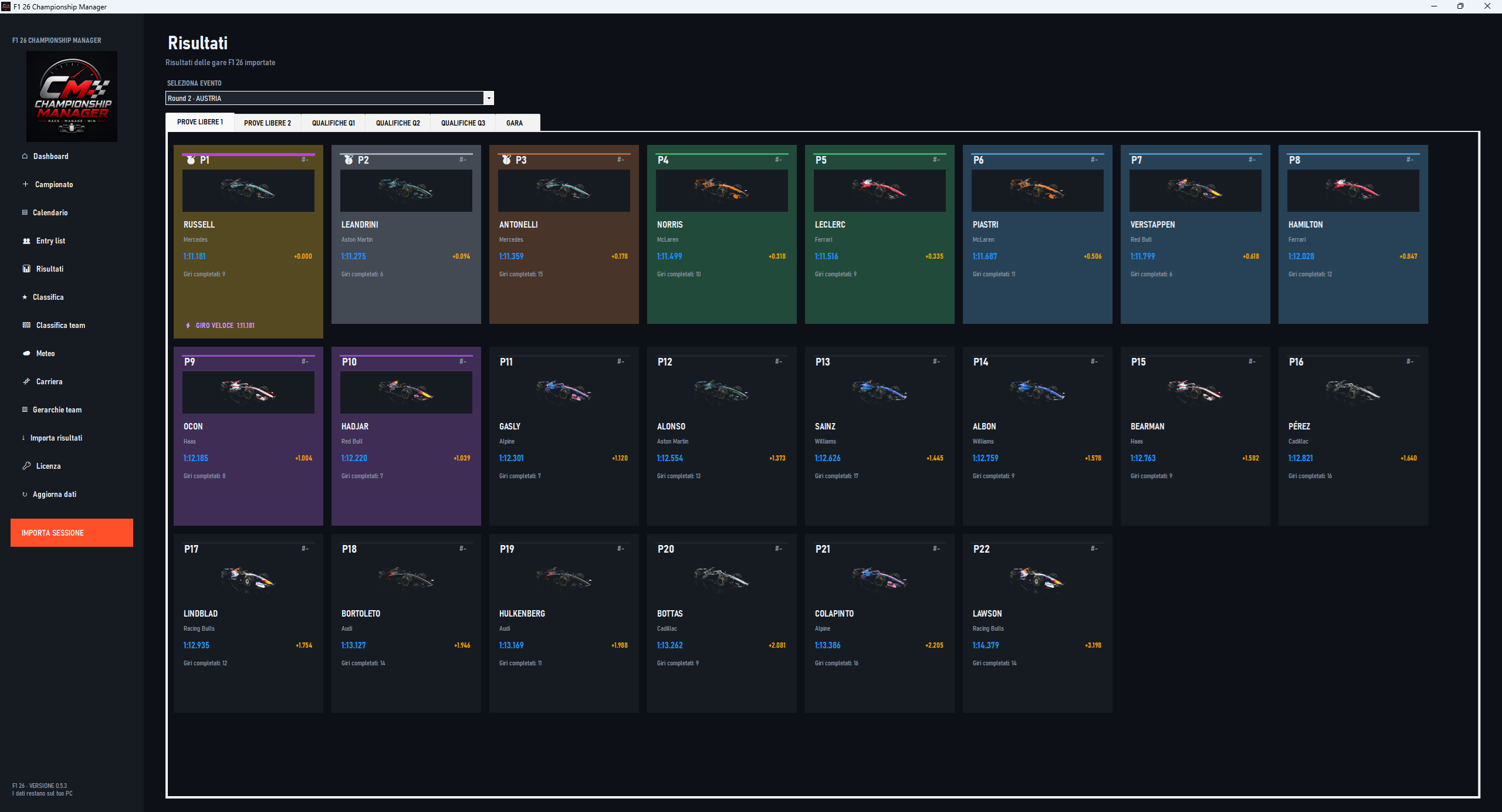Select the Calendario sidebar icon
This screenshot has height=812, width=1502.
(25, 212)
